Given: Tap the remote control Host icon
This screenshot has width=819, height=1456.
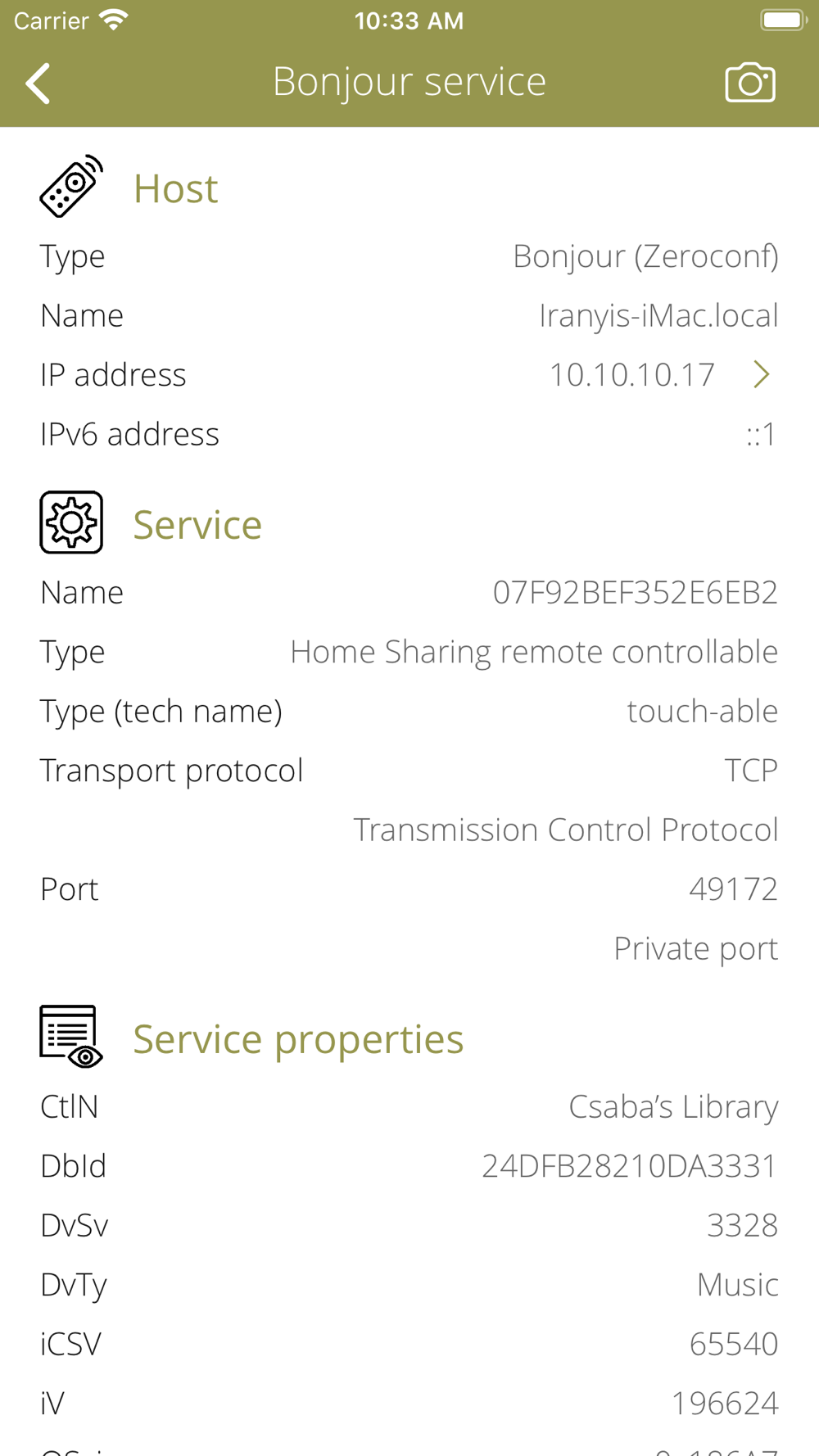Looking at the screenshot, I should point(71,187).
